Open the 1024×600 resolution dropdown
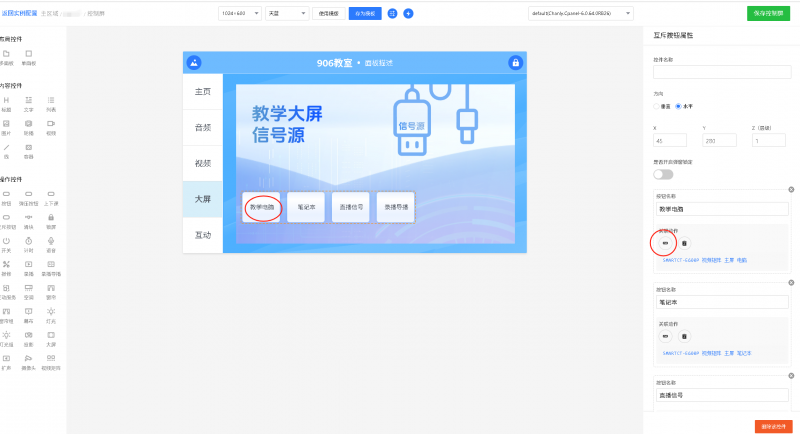Image resolution: width=800 pixels, height=434 pixels. [x=238, y=14]
